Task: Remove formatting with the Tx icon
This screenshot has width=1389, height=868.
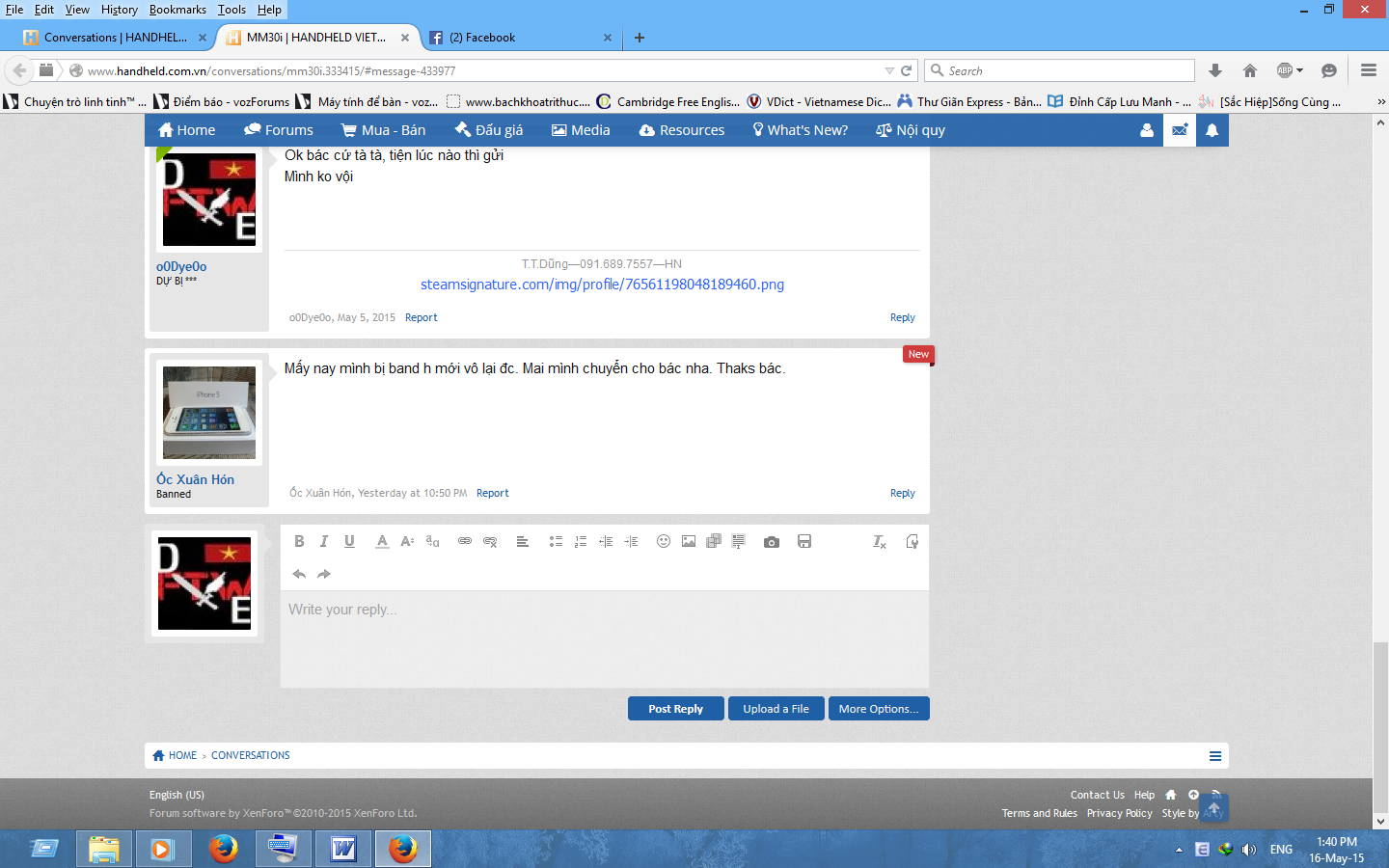Action: [880, 542]
